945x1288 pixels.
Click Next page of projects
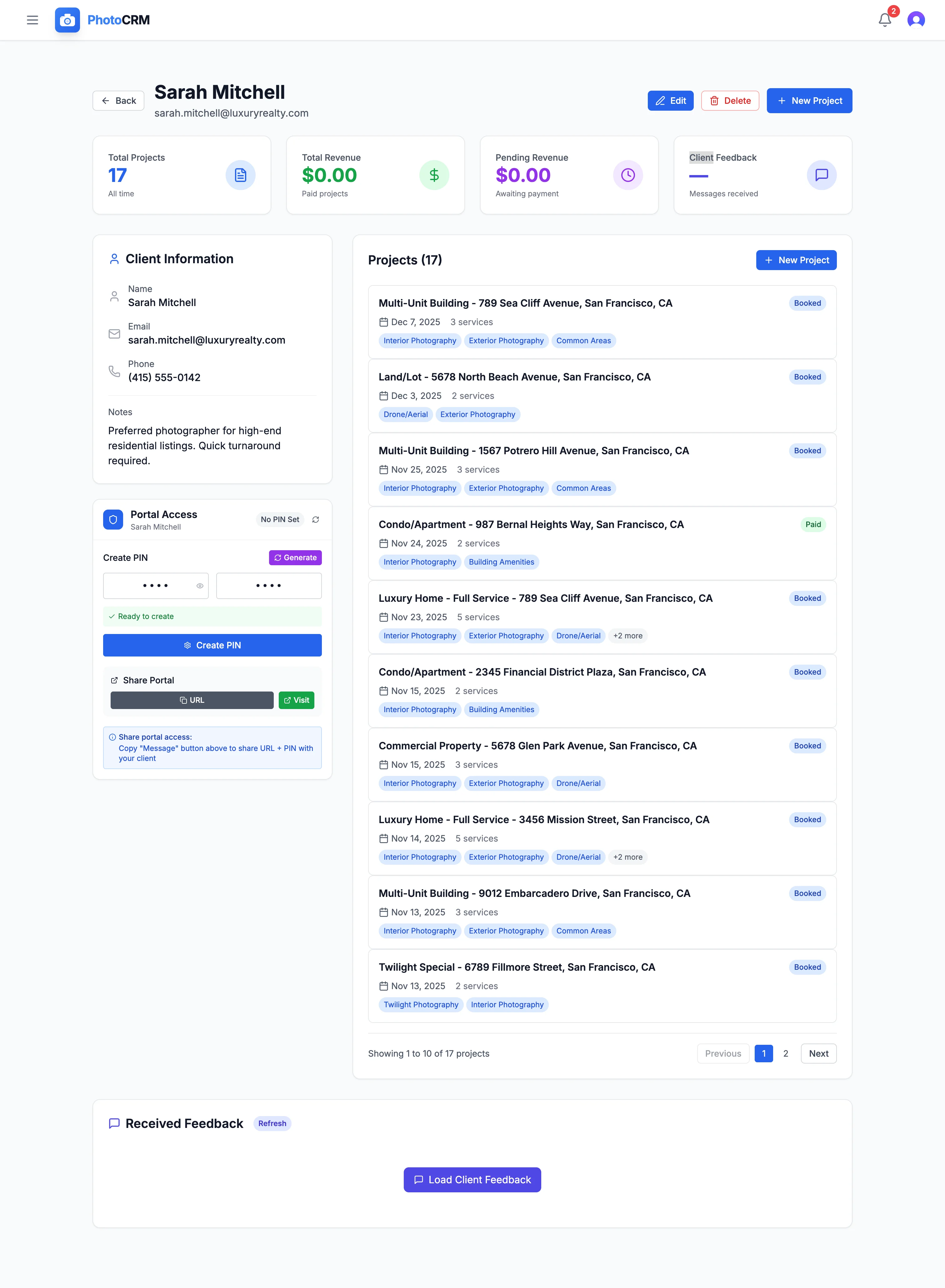818,1054
